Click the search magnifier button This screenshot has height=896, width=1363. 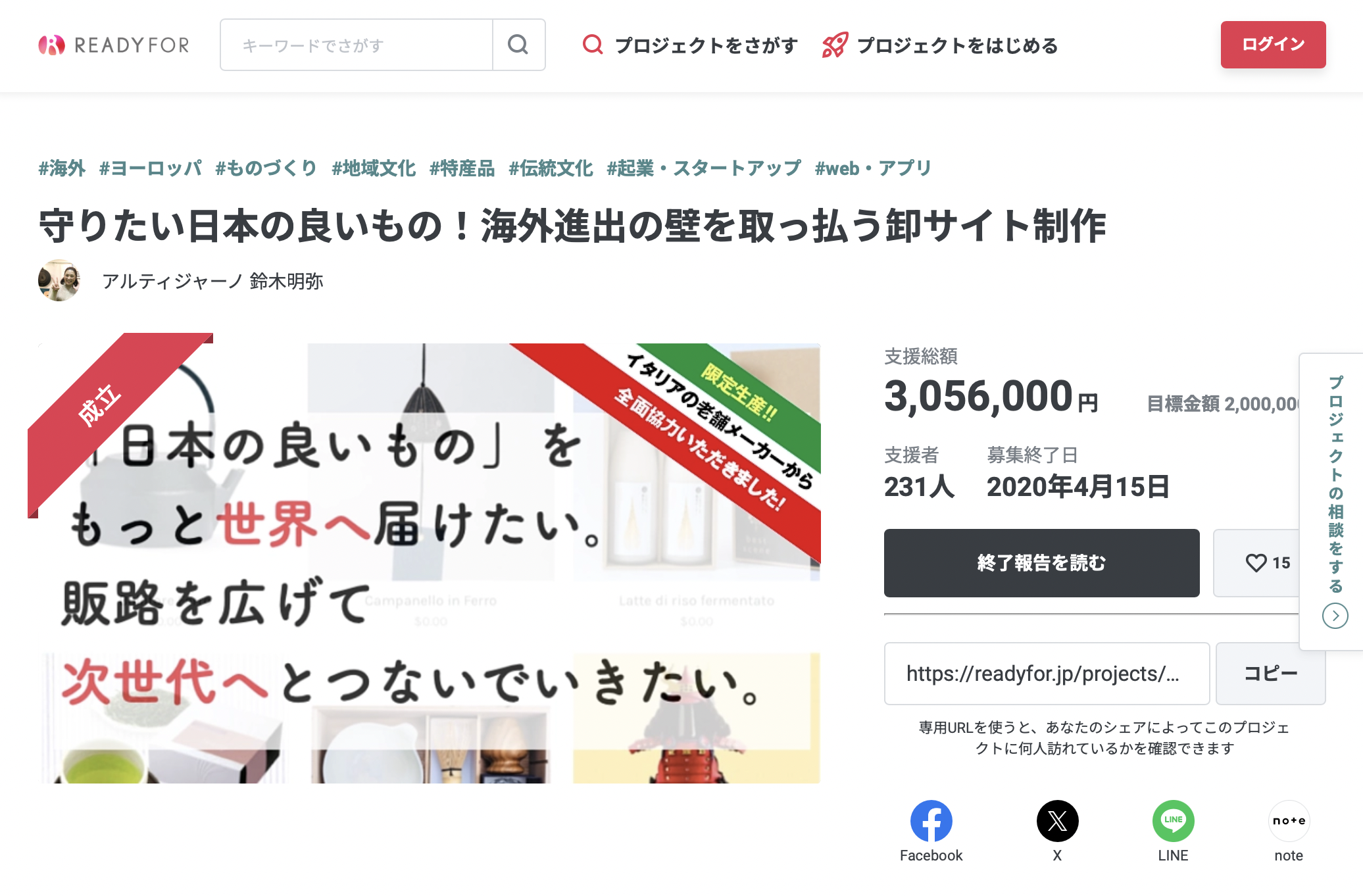point(518,45)
